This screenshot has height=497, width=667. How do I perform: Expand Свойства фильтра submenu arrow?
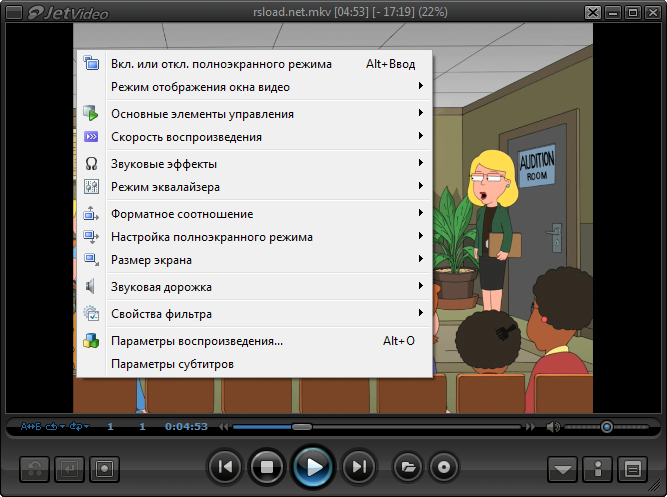pyautogui.click(x=421, y=312)
